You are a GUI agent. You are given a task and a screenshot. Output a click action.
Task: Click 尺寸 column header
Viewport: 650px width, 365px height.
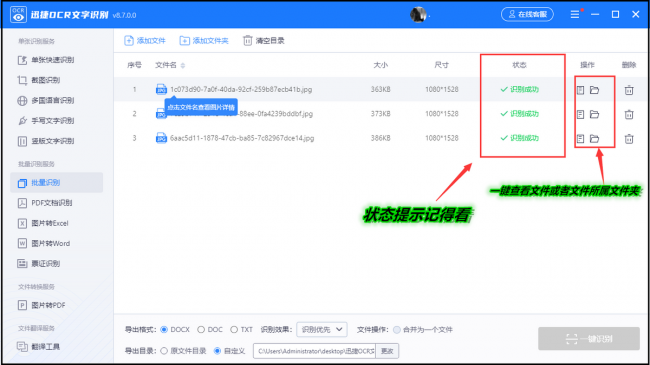441,65
